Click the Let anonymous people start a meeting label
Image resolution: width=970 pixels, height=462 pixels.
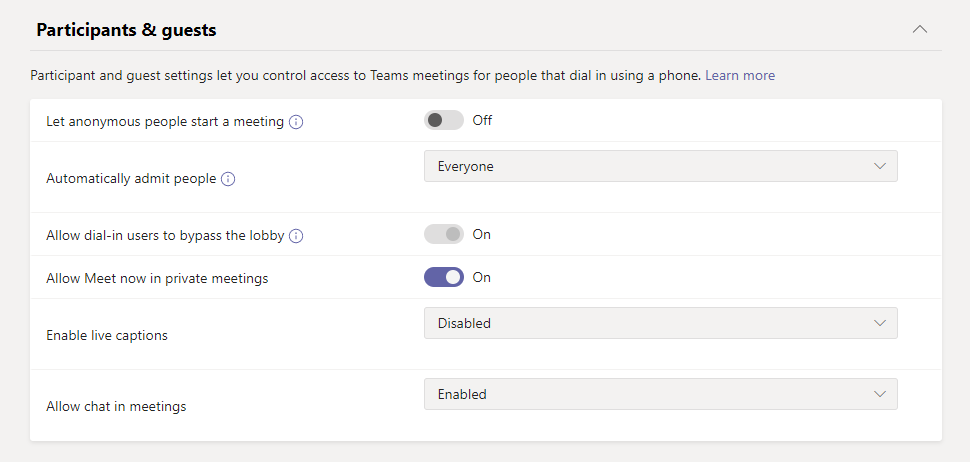coord(165,121)
